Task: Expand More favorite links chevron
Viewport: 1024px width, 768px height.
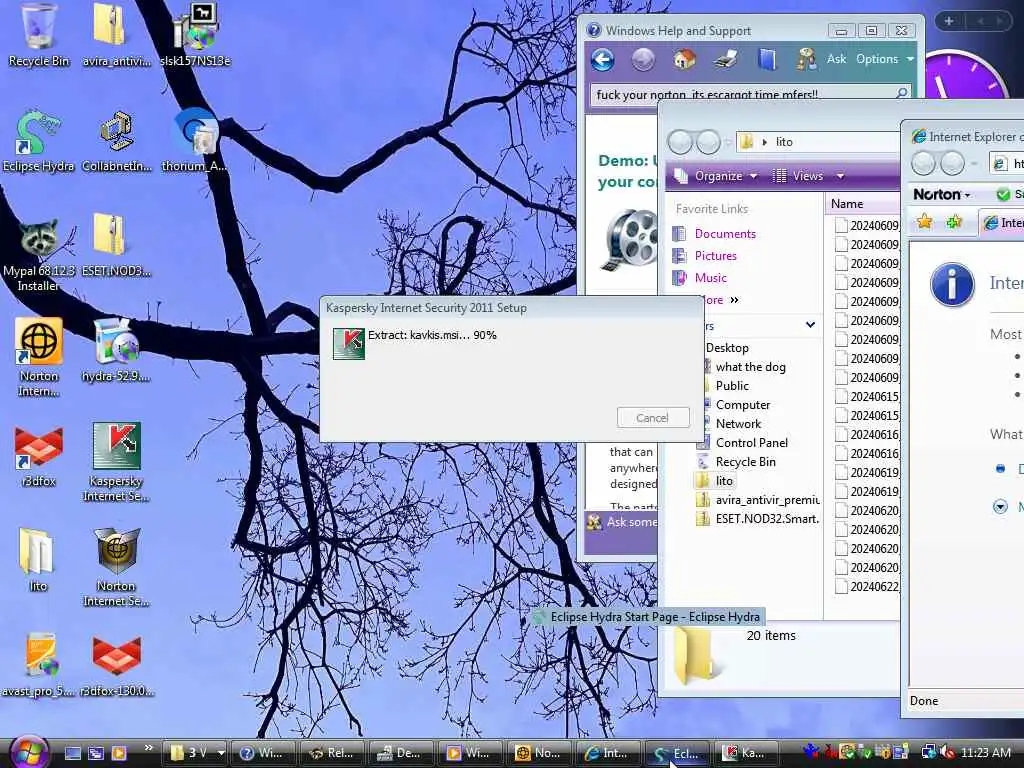Action: [x=733, y=300]
